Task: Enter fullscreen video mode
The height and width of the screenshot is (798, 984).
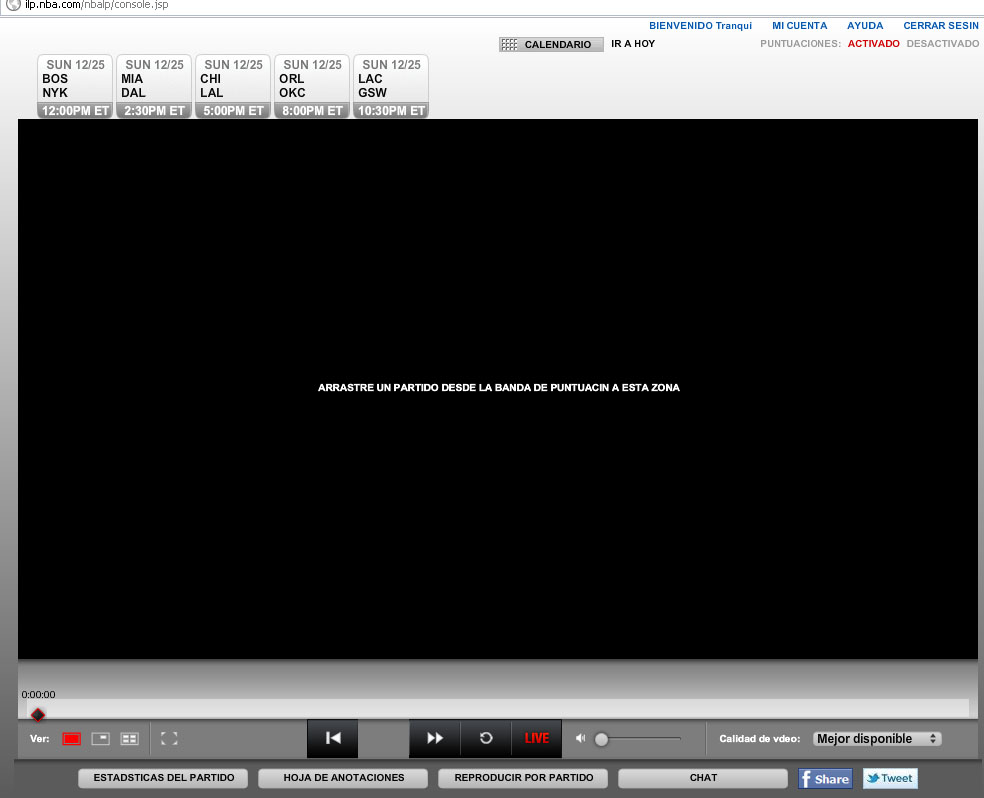Action: pyautogui.click(x=169, y=738)
